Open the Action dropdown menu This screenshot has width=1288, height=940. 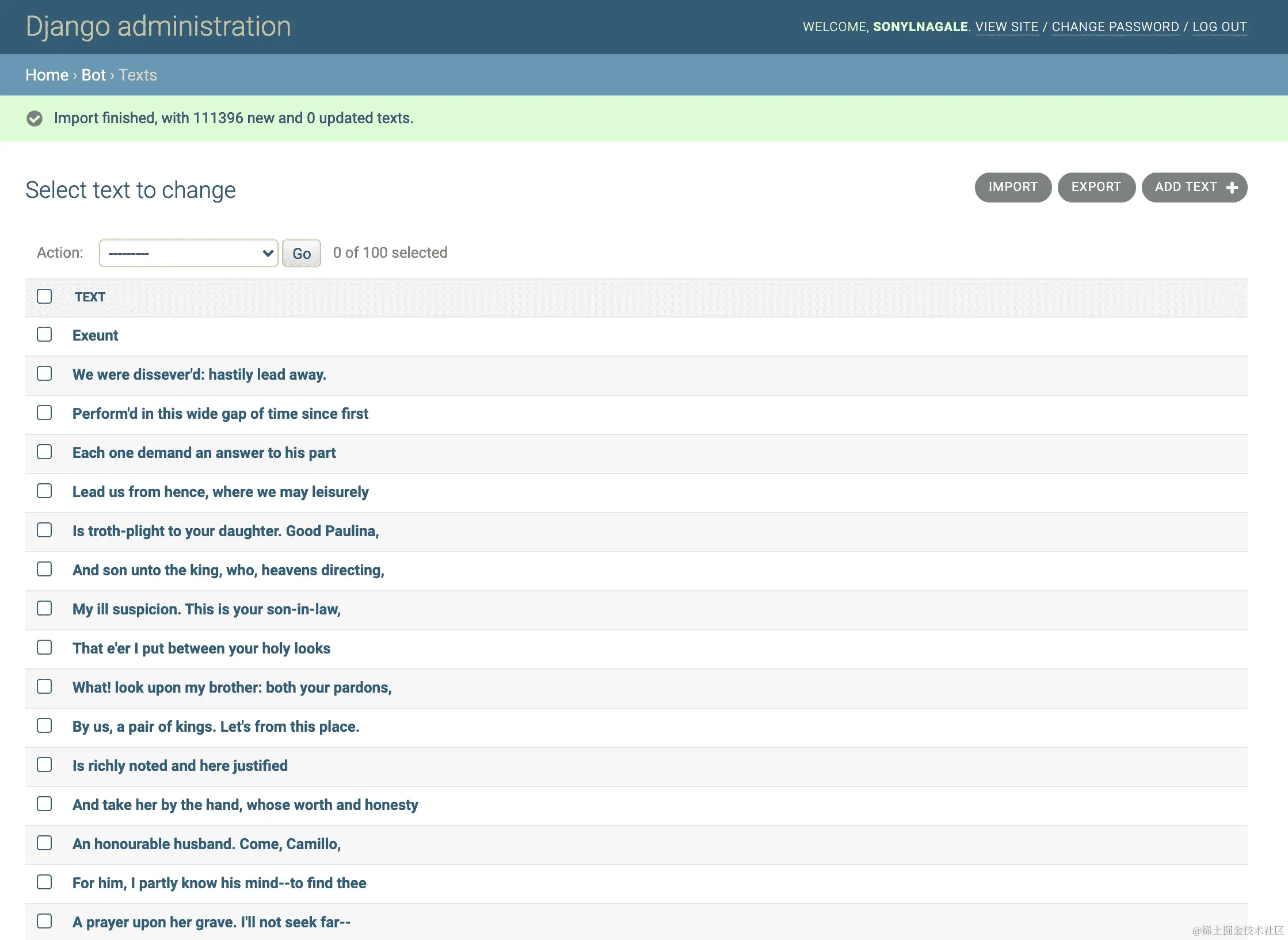188,253
